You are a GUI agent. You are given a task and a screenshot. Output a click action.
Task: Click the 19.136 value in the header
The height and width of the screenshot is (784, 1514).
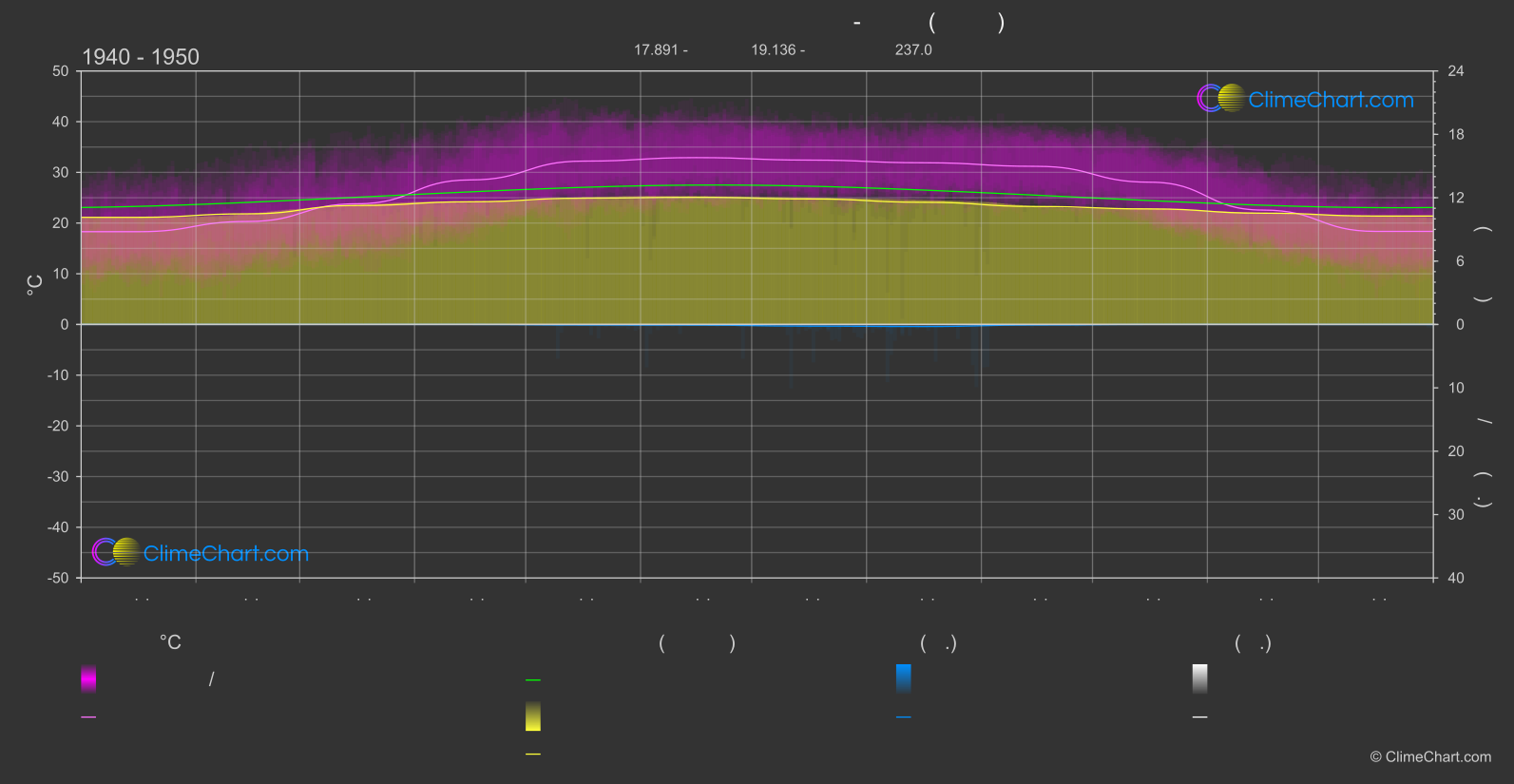(x=773, y=49)
